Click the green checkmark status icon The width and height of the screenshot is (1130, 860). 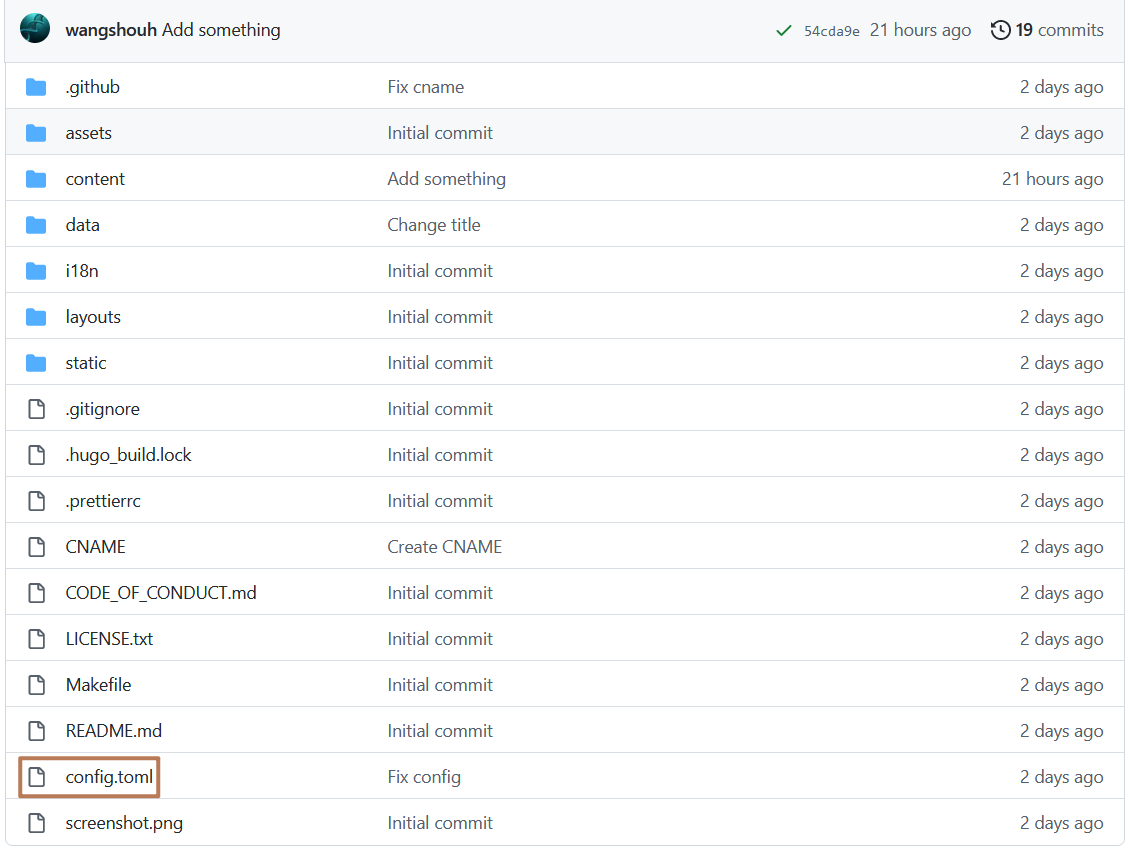coord(784,30)
